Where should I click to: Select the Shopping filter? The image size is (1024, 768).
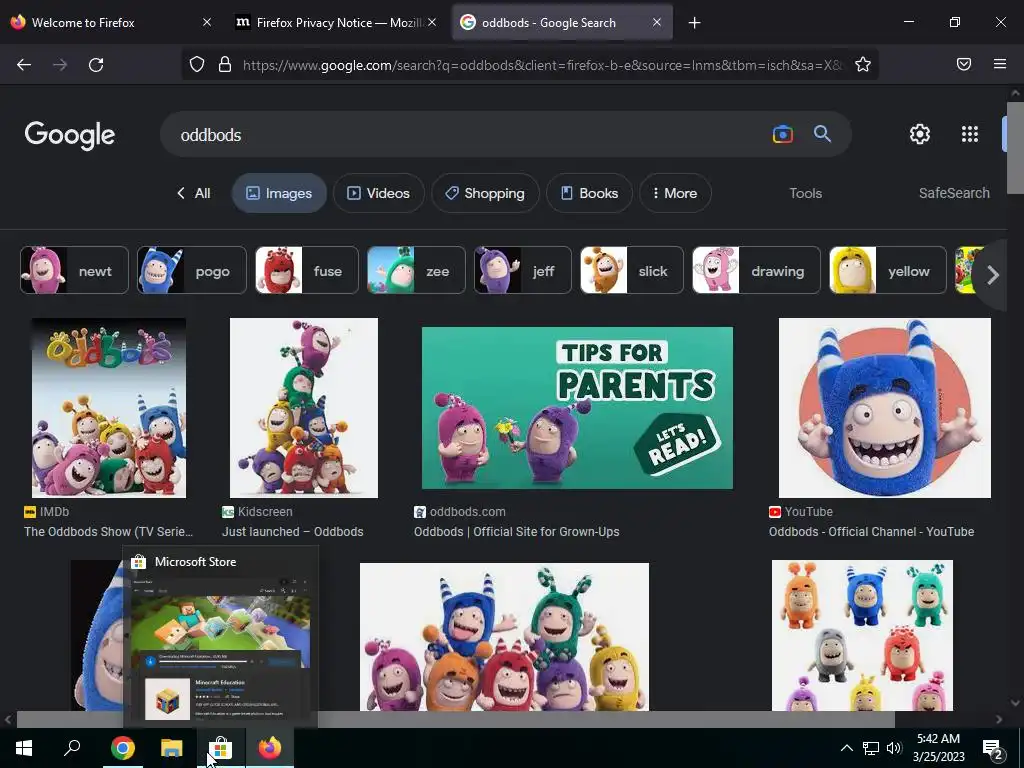485,193
